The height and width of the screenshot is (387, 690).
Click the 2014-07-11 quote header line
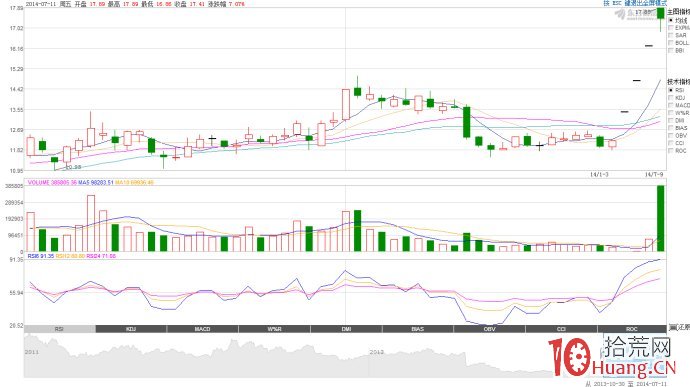coord(135,4)
